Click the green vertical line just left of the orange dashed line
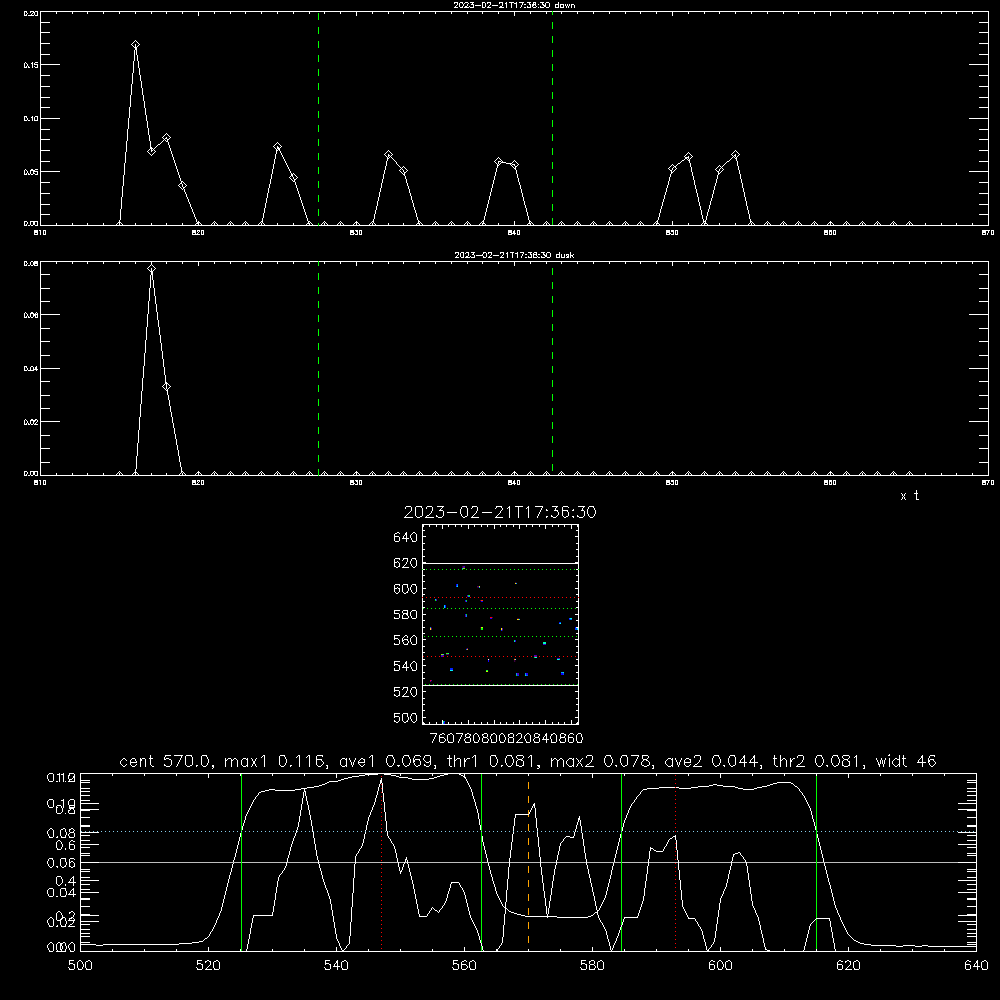1000x1000 pixels. tap(482, 862)
